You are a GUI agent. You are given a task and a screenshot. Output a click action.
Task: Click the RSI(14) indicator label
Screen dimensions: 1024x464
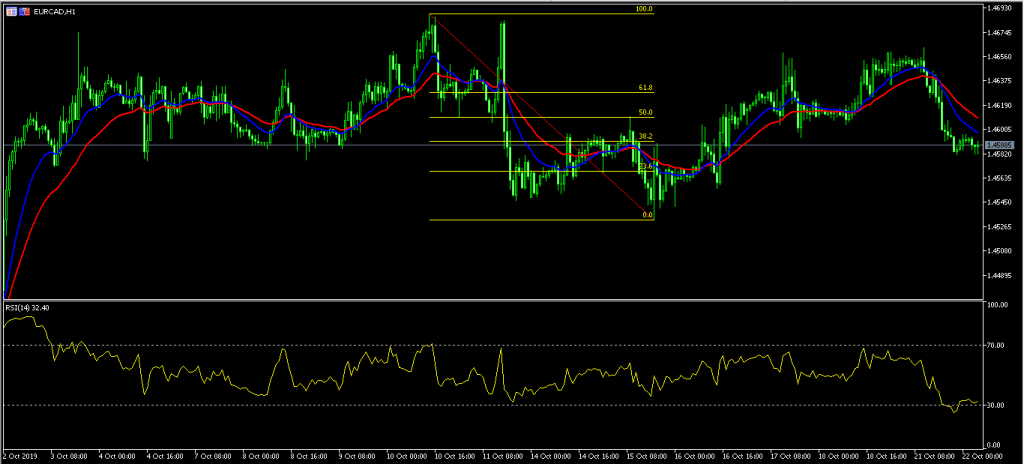click(x=27, y=308)
